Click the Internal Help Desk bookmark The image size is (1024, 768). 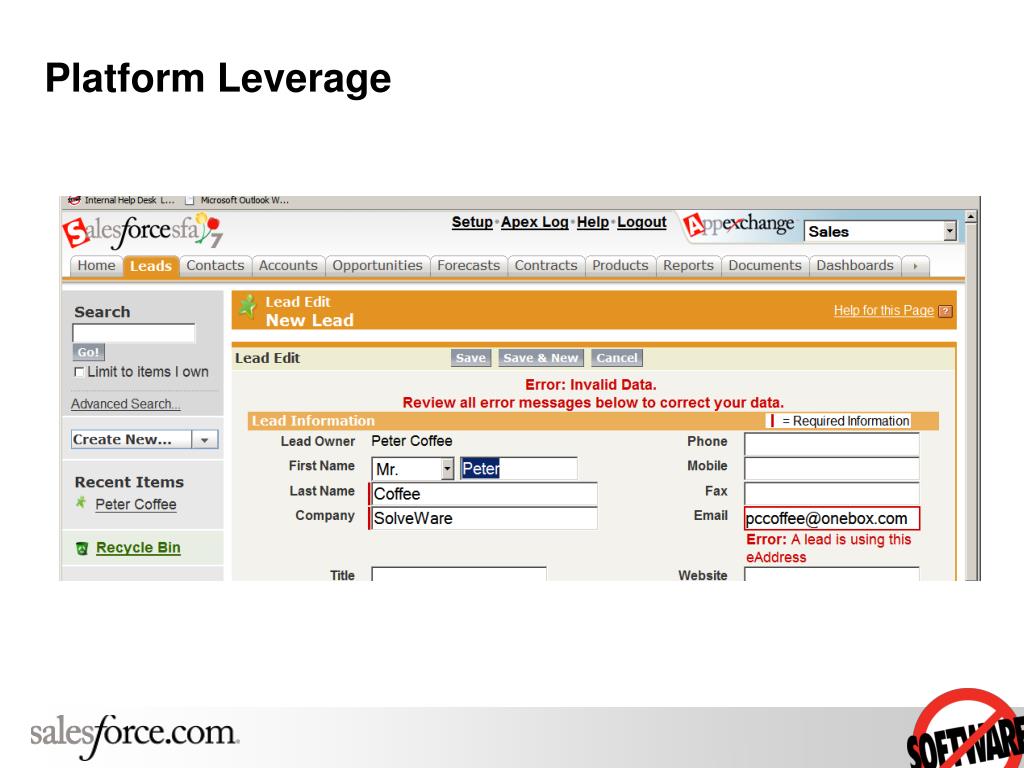point(122,200)
